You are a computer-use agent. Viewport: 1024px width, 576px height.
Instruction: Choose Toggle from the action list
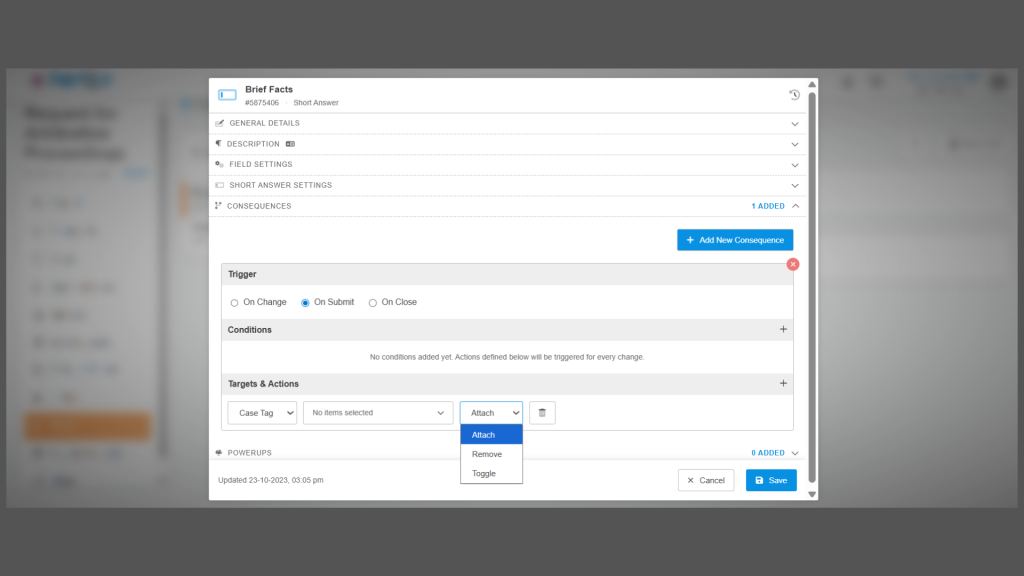(x=484, y=473)
